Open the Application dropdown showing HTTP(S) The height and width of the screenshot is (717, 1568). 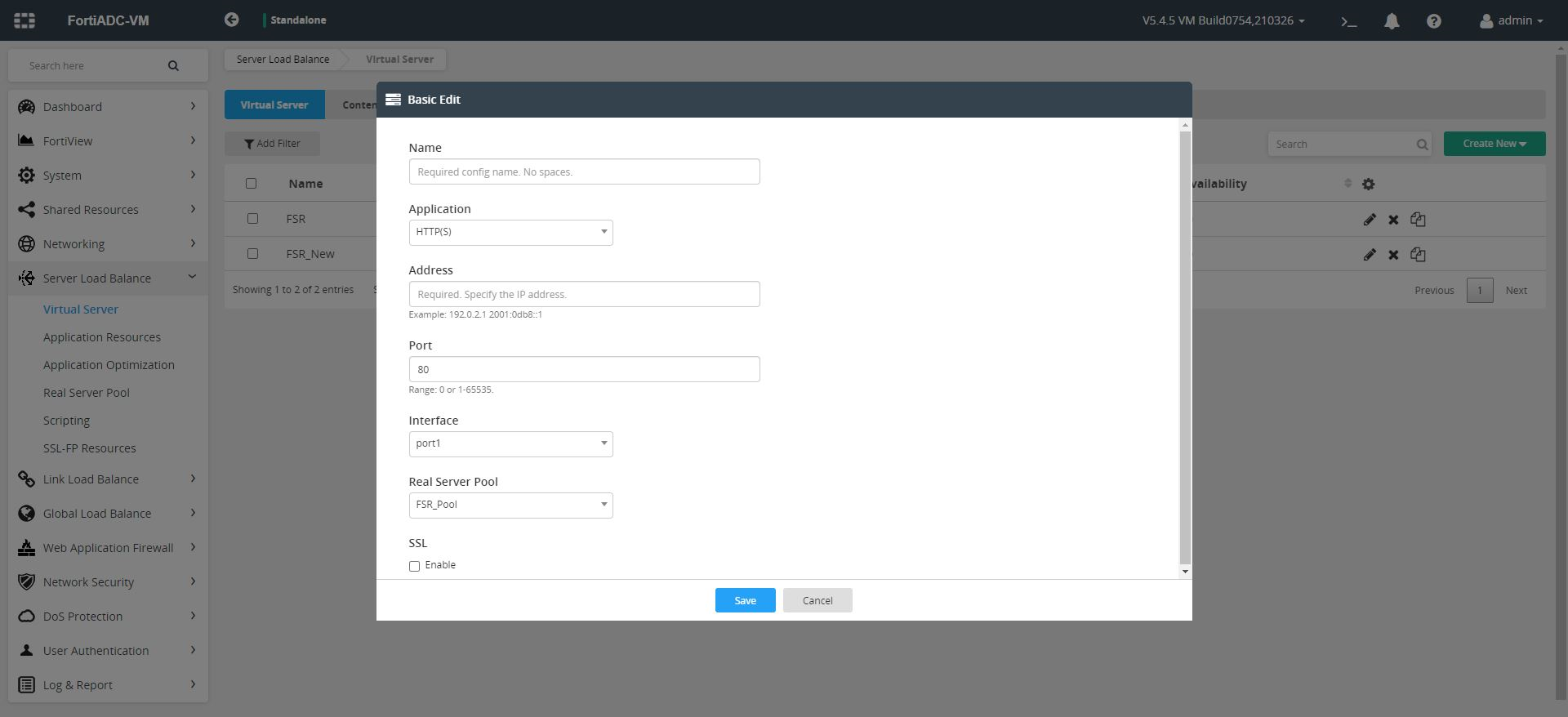[510, 232]
